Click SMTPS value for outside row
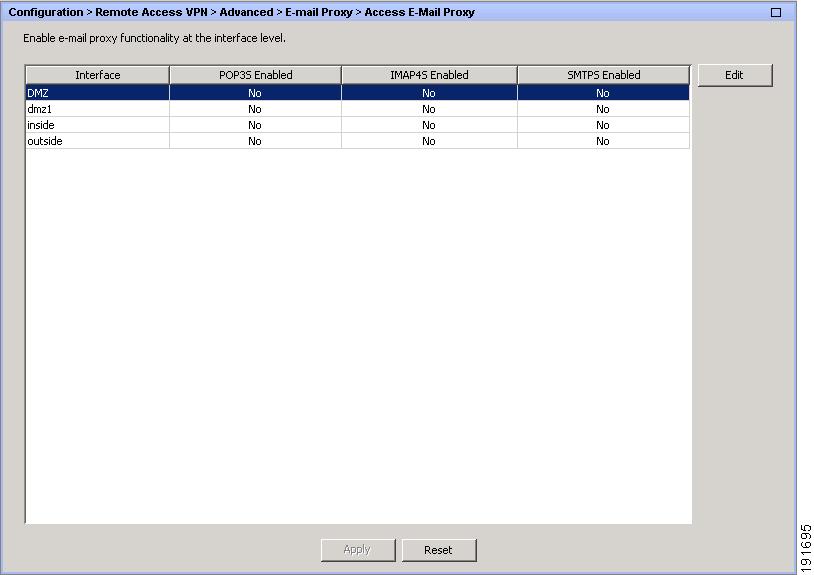 tap(603, 141)
